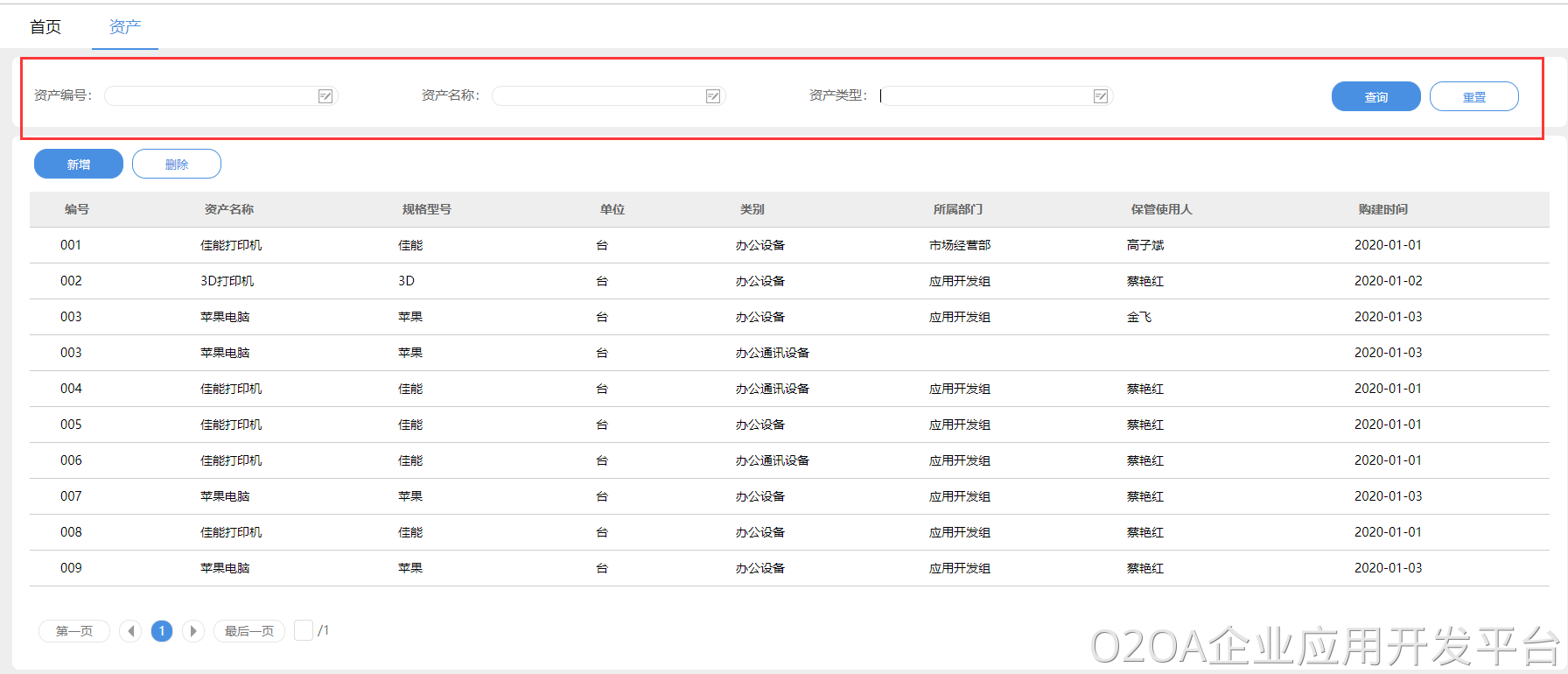Add a new asset with 新增

(x=79, y=164)
